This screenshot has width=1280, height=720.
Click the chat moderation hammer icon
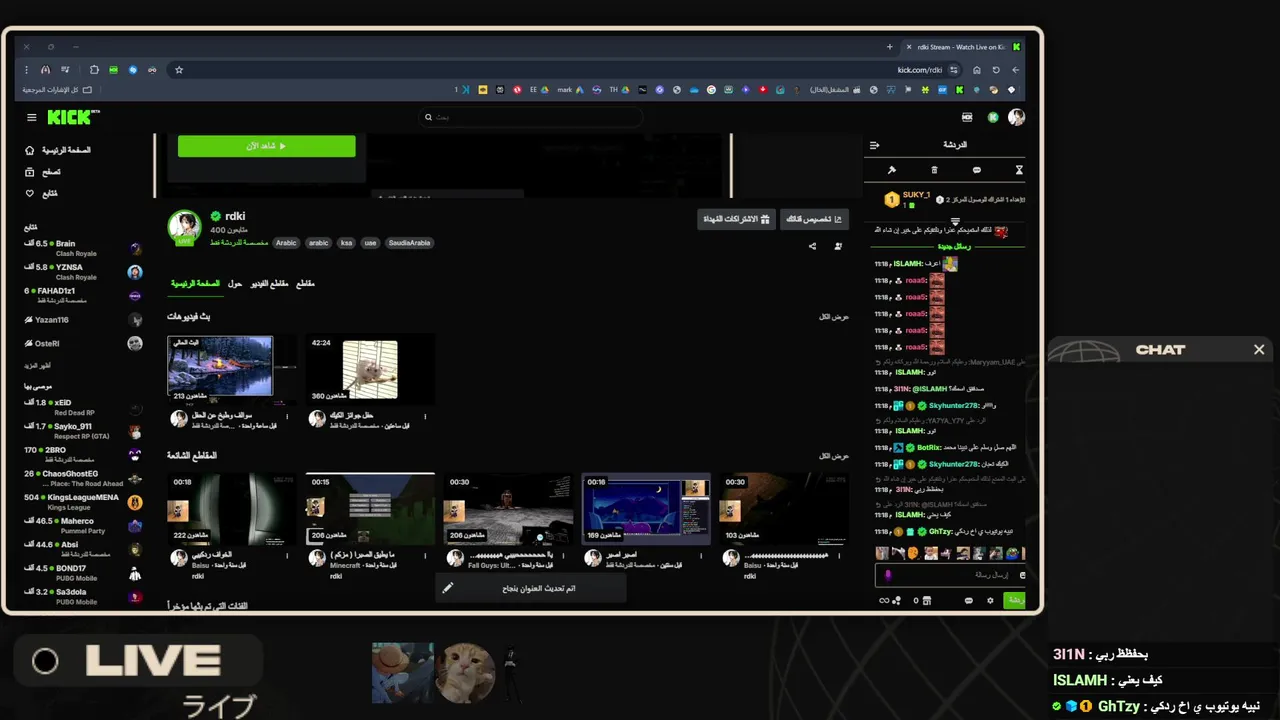(x=891, y=170)
